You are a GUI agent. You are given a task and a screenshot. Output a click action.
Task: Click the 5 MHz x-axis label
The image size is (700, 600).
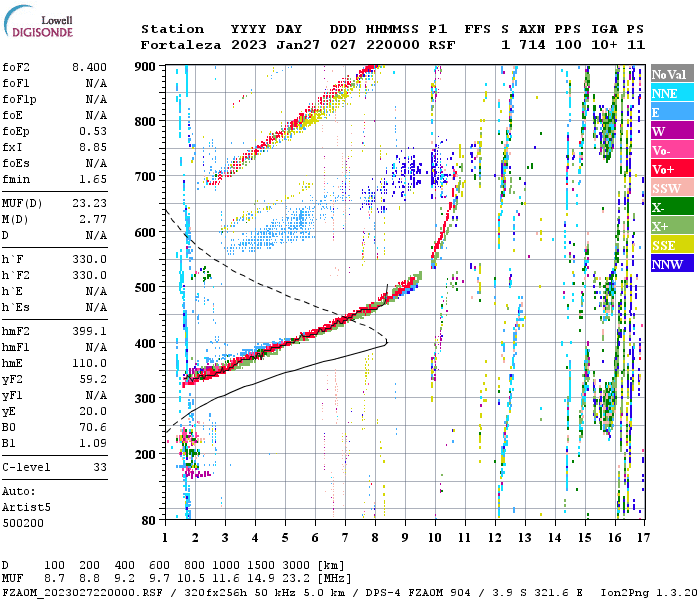coord(285,538)
